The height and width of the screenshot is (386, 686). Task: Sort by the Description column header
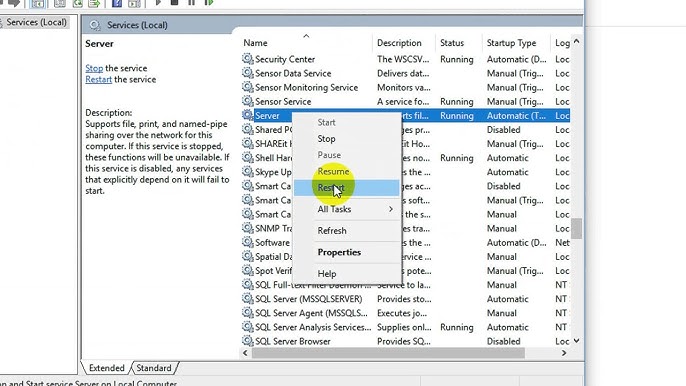click(x=399, y=43)
